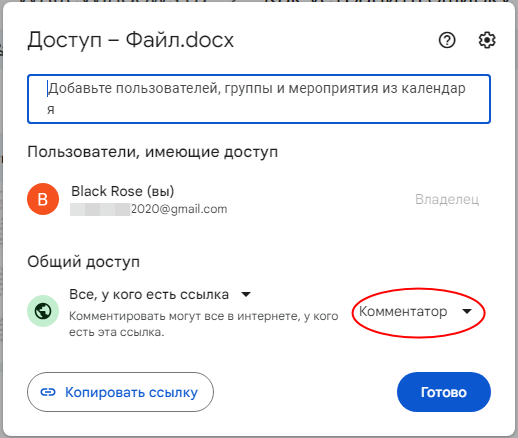This screenshot has height=438, width=518.
Task: Open the help question mark icon
Action: coord(447,40)
